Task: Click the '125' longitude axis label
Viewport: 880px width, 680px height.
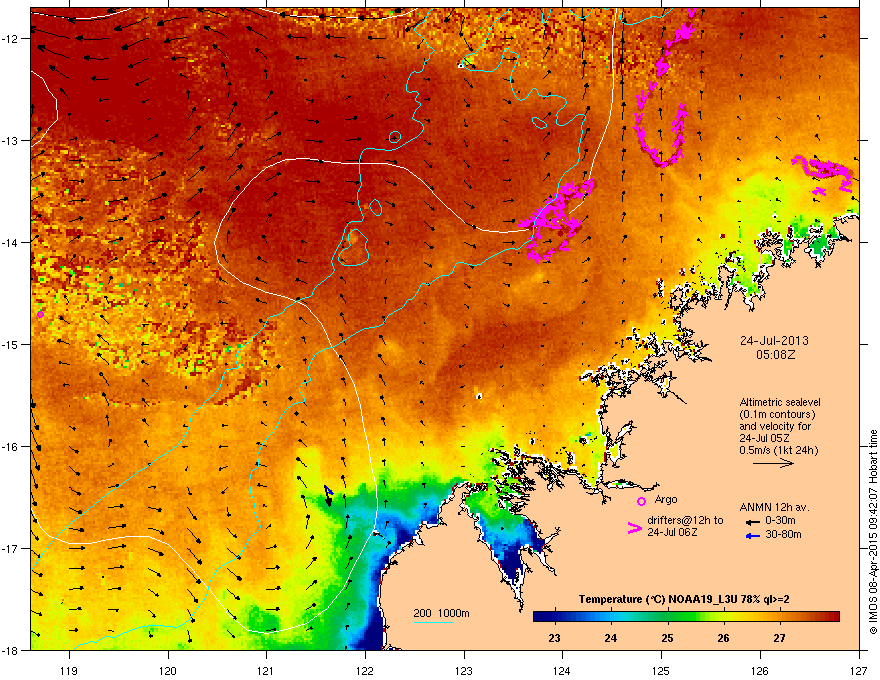Action: pyautogui.click(x=662, y=670)
